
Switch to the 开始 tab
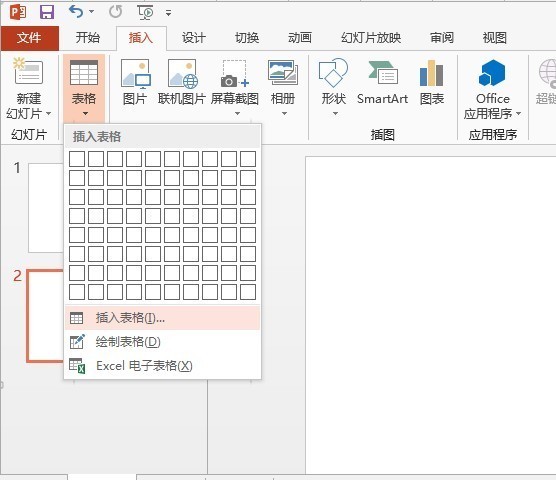pos(88,37)
